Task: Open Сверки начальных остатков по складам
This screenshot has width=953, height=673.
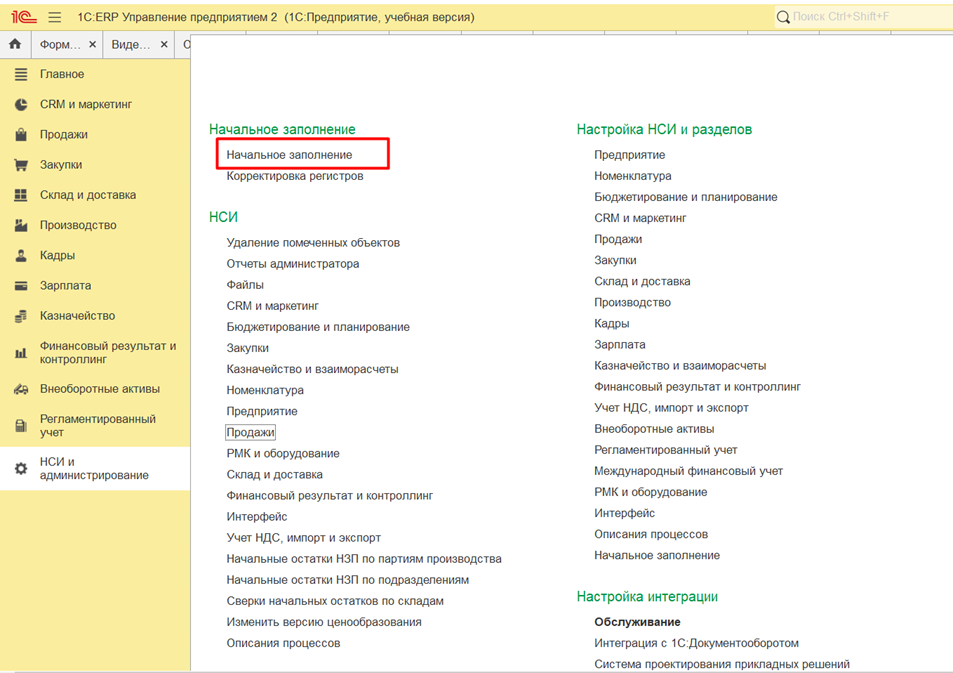Action: click(x=335, y=601)
